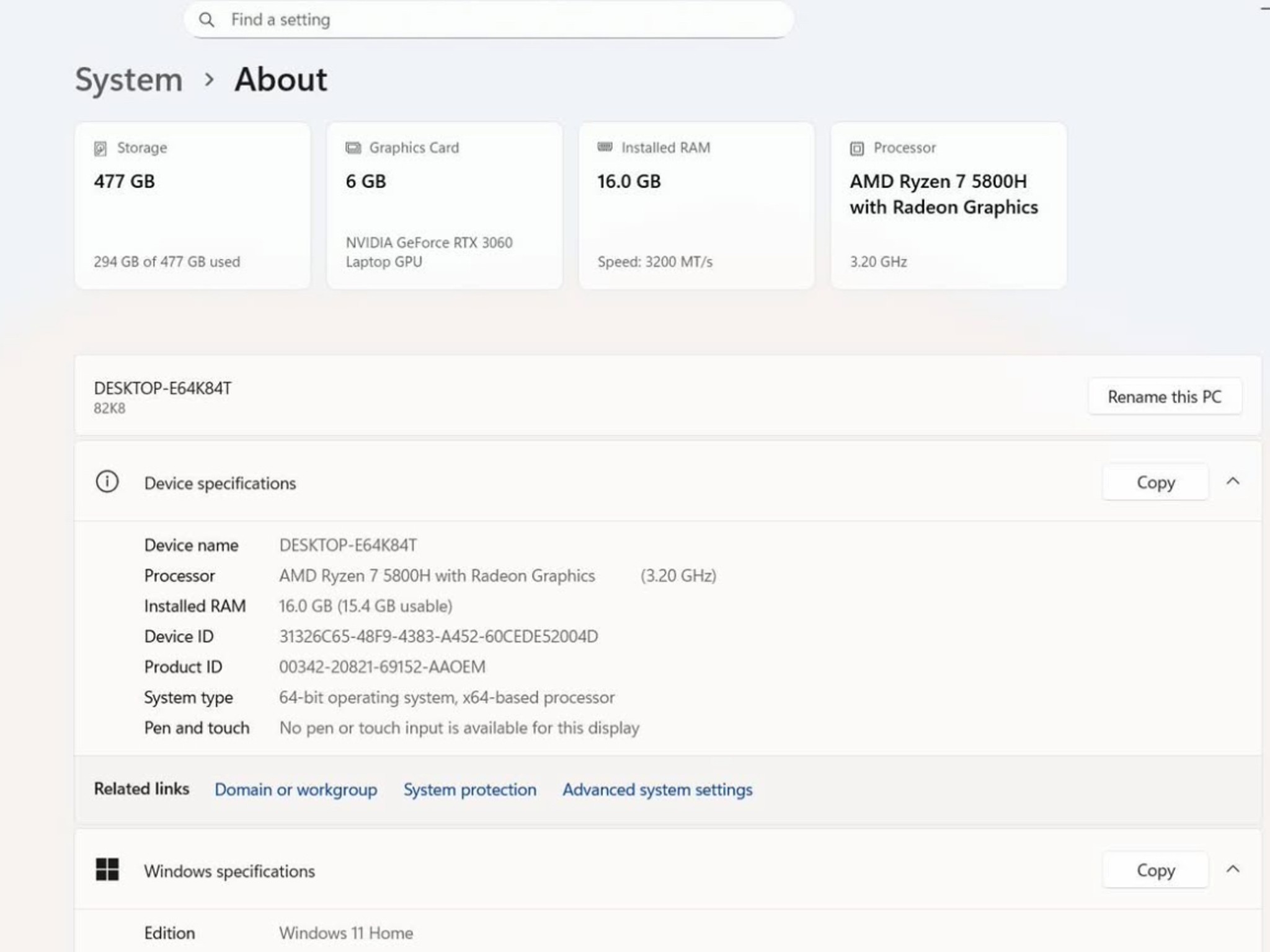Collapse the Device specifications section
This screenshot has height=952, width=1270.
(1233, 482)
